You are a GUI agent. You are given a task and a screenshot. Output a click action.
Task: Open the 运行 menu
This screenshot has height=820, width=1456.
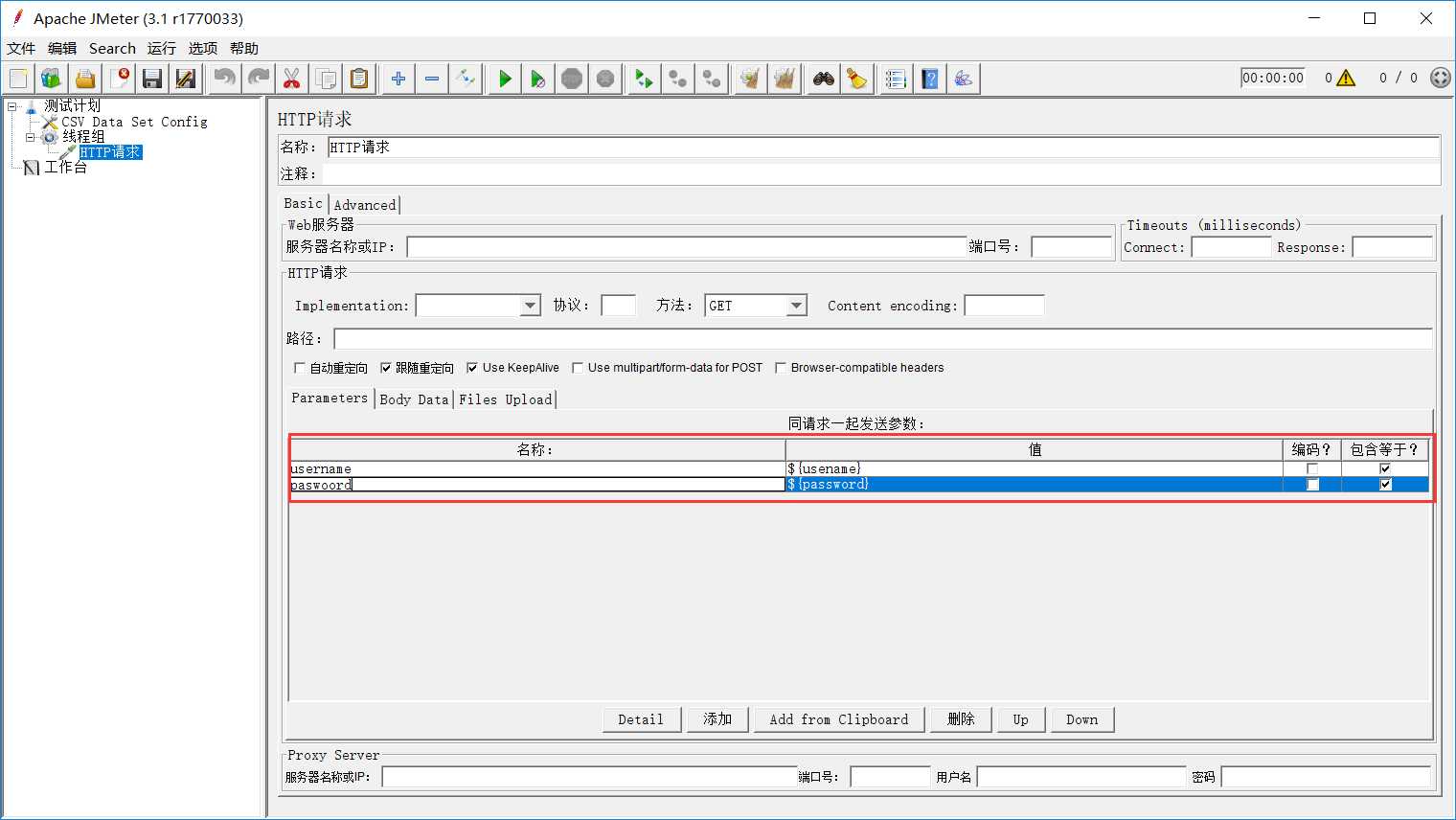pyautogui.click(x=162, y=48)
